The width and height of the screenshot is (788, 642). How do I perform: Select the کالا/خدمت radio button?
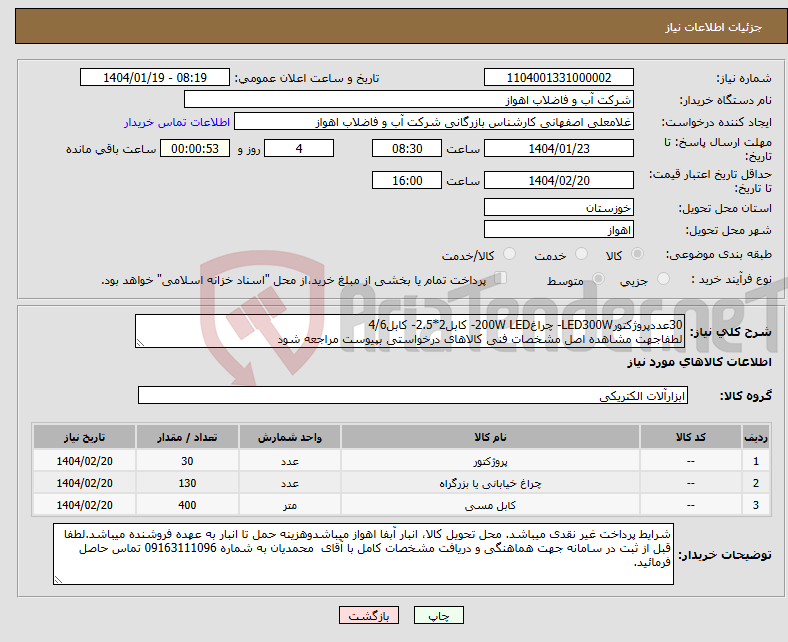click(509, 254)
